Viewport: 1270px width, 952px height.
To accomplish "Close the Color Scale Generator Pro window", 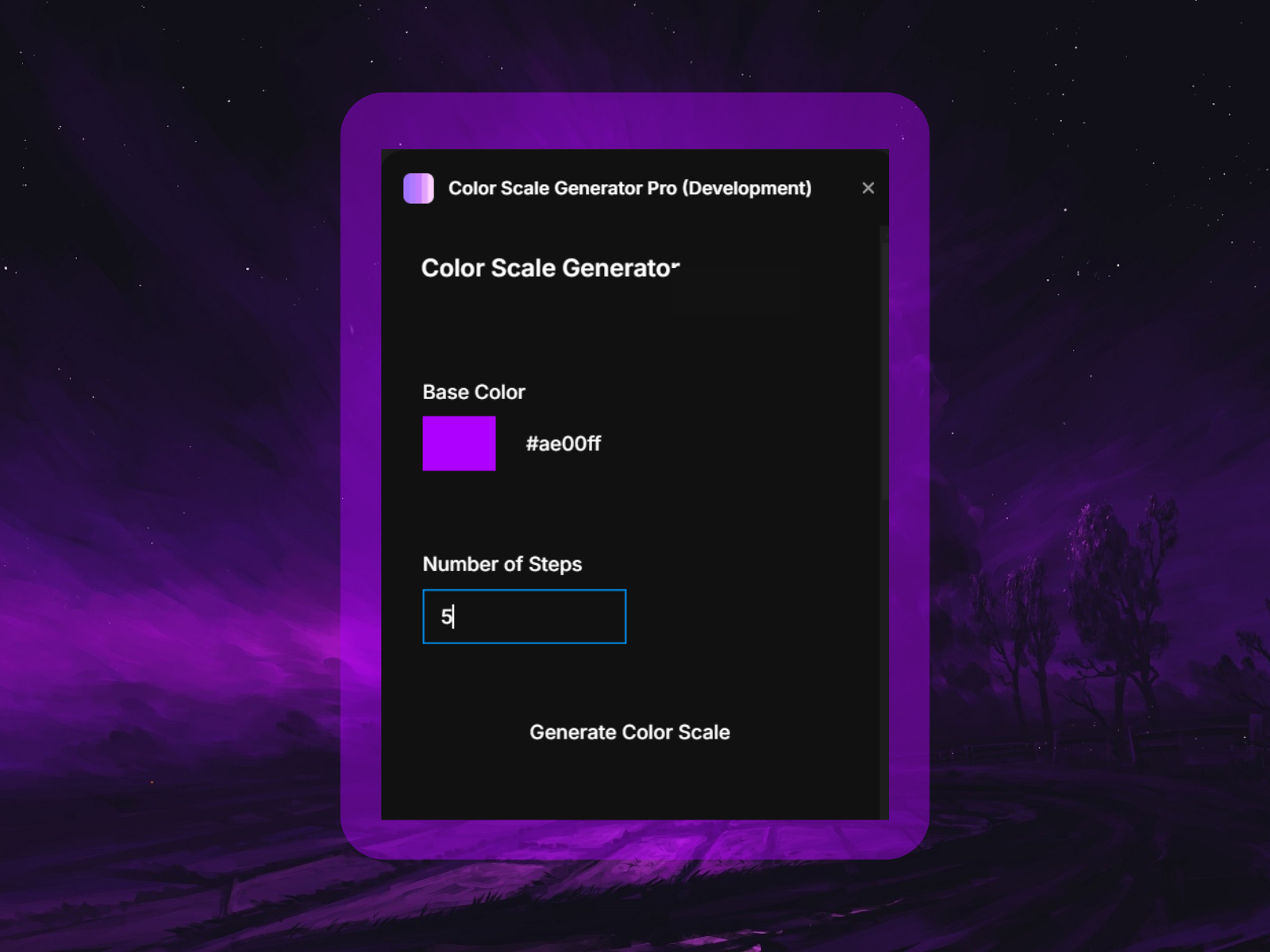I will pyautogui.click(x=868, y=188).
